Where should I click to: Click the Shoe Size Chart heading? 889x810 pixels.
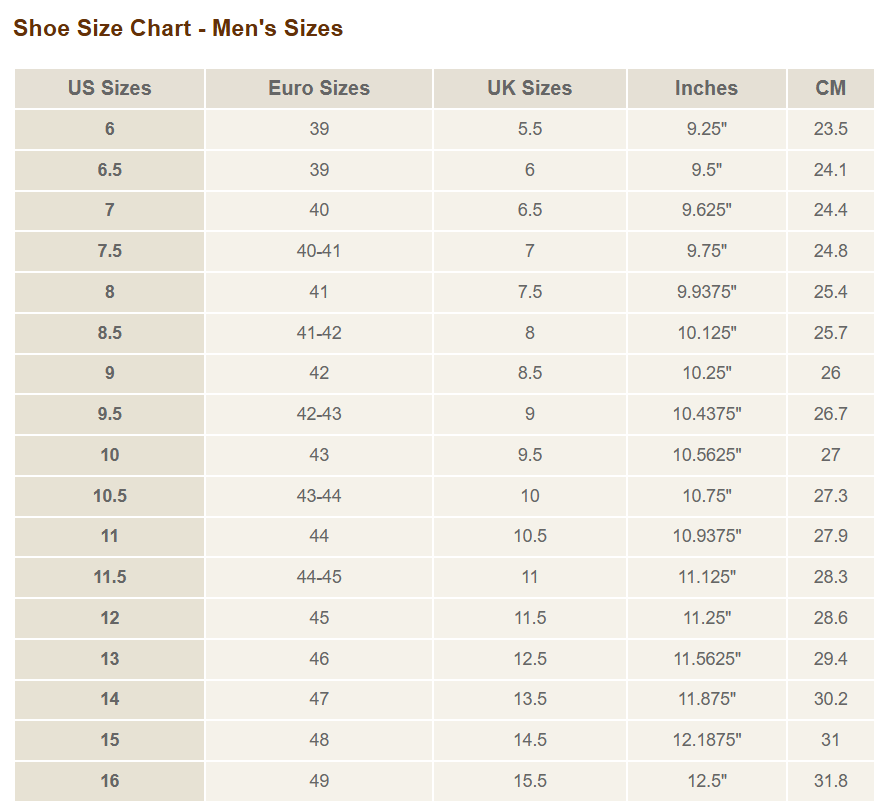pyautogui.click(x=178, y=28)
